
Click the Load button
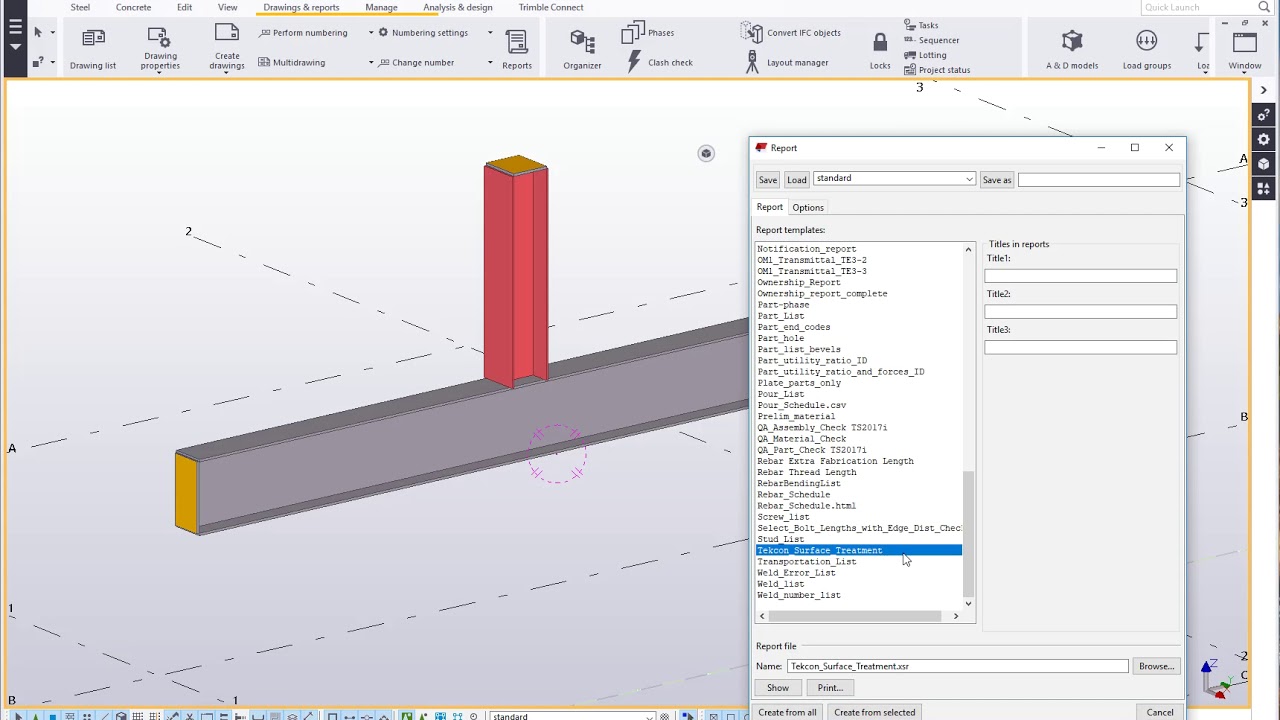click(796, 180)
